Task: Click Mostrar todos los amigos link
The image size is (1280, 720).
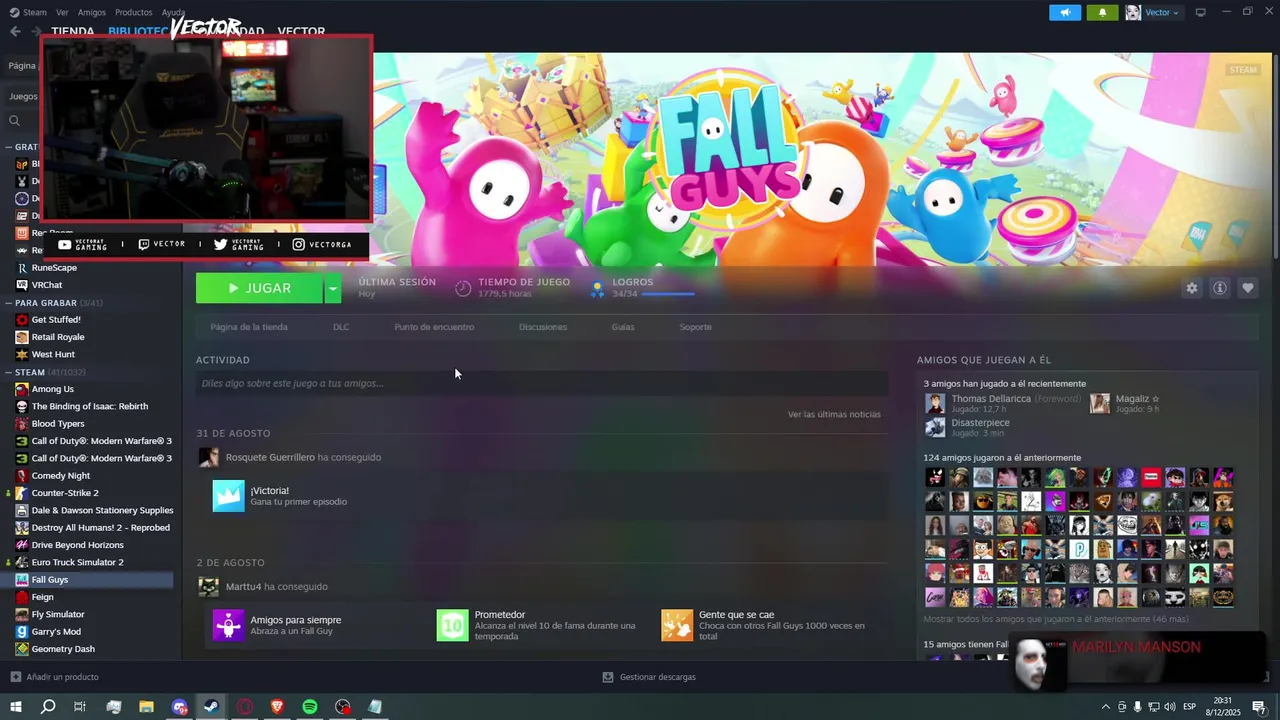Action: (x=1056, y=619)
